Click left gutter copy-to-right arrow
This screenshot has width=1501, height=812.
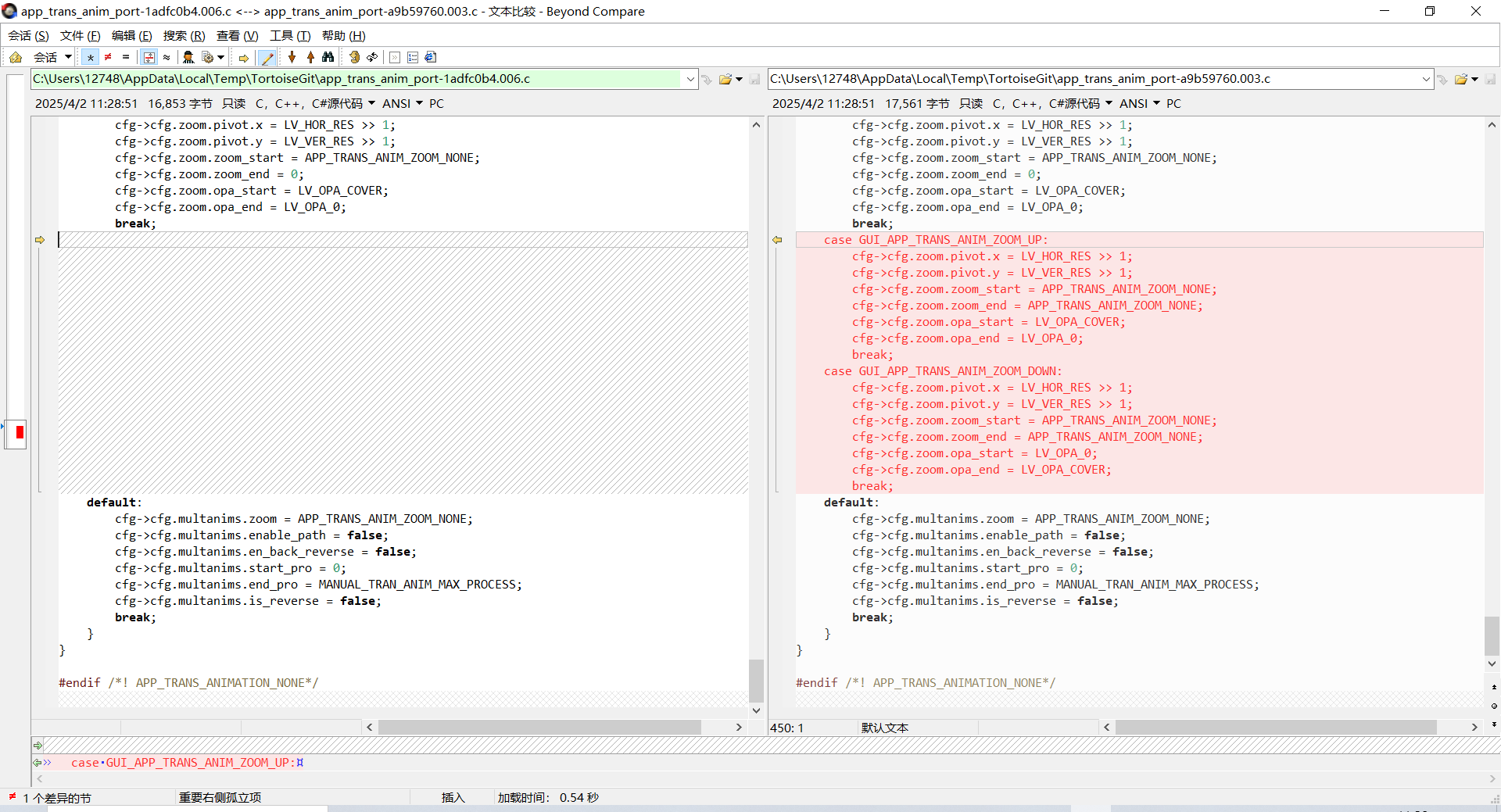pos(40,240)
